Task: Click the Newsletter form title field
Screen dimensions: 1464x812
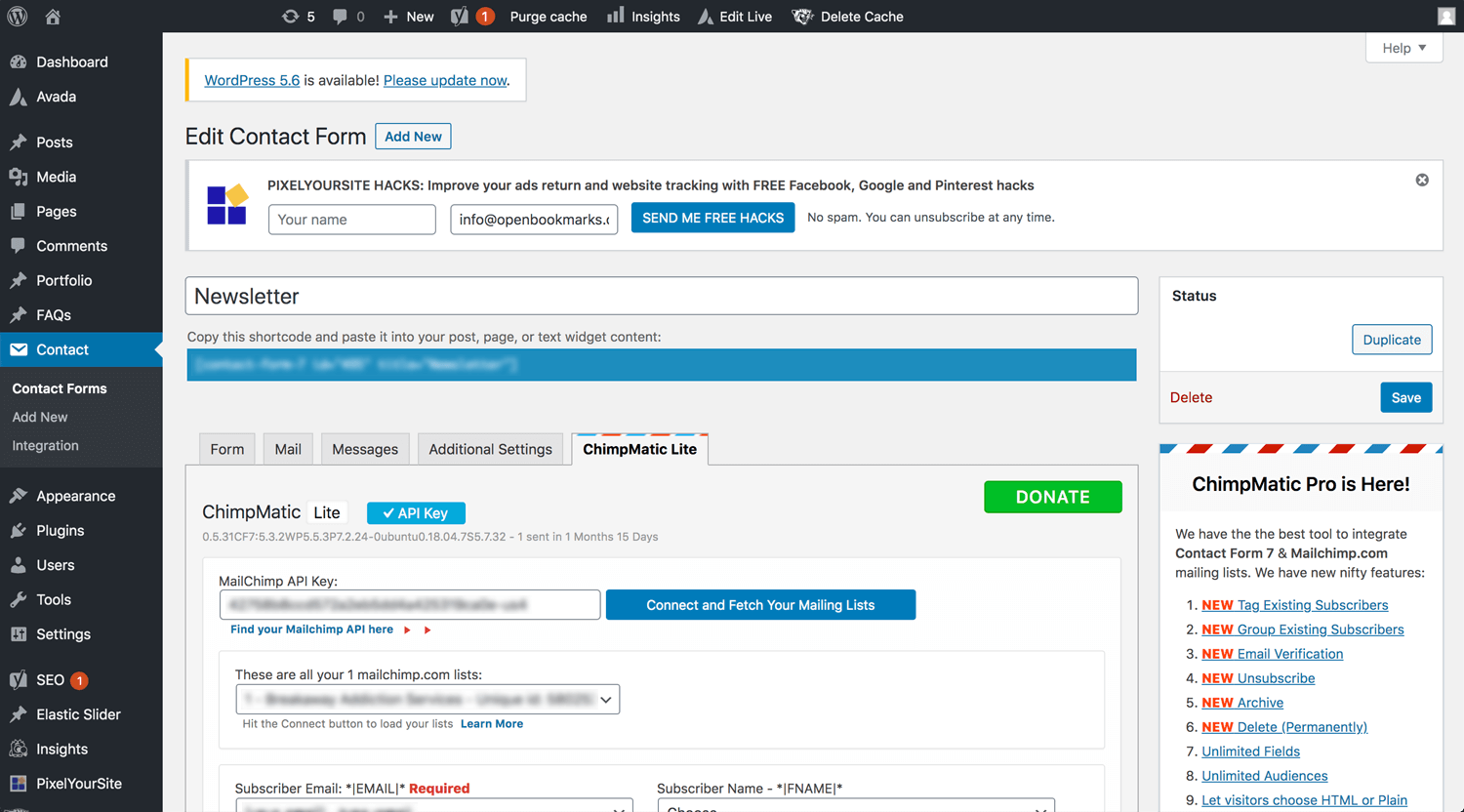Action: pyautogui.click(x=662, y=296)
